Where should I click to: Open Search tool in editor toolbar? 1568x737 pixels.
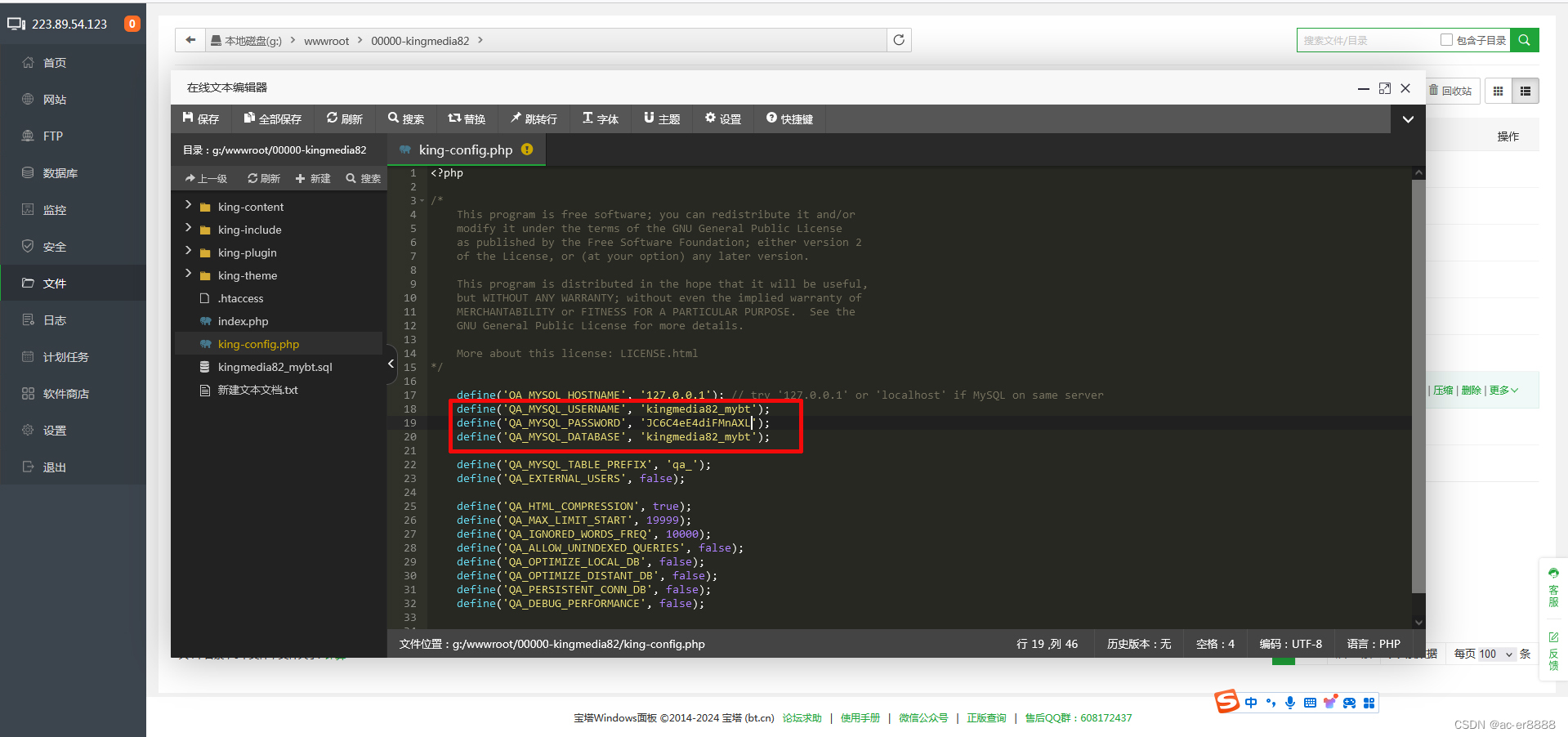[x=406, y=118]
